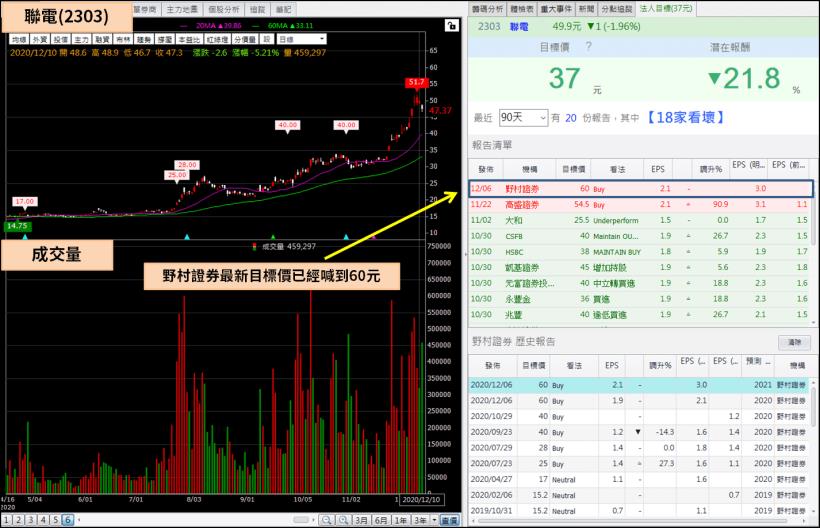Toggle the 本益比 indicator button
820x528 pixels.
click(189, 40)
